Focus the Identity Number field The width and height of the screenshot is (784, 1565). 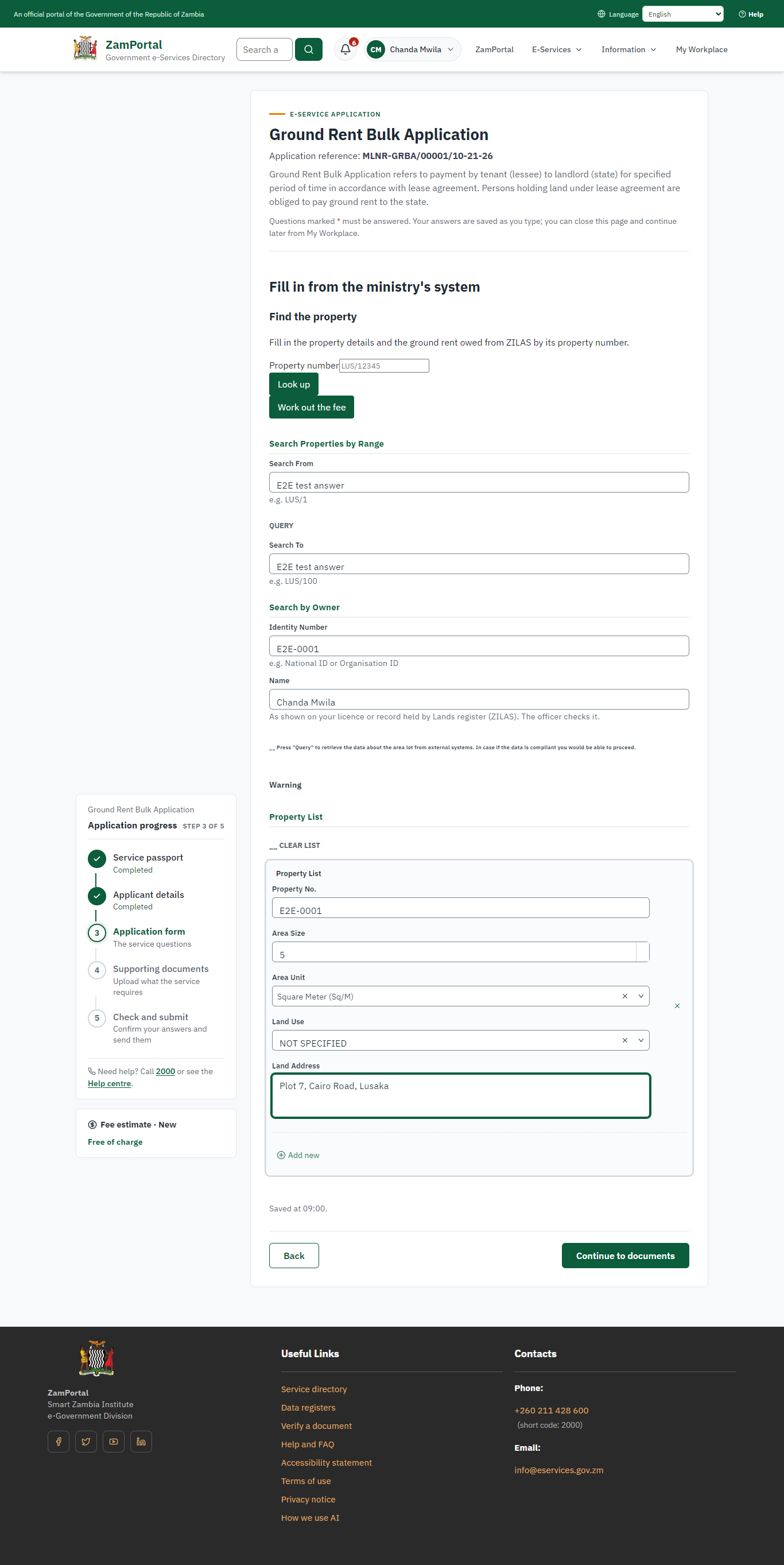point(479,646)
